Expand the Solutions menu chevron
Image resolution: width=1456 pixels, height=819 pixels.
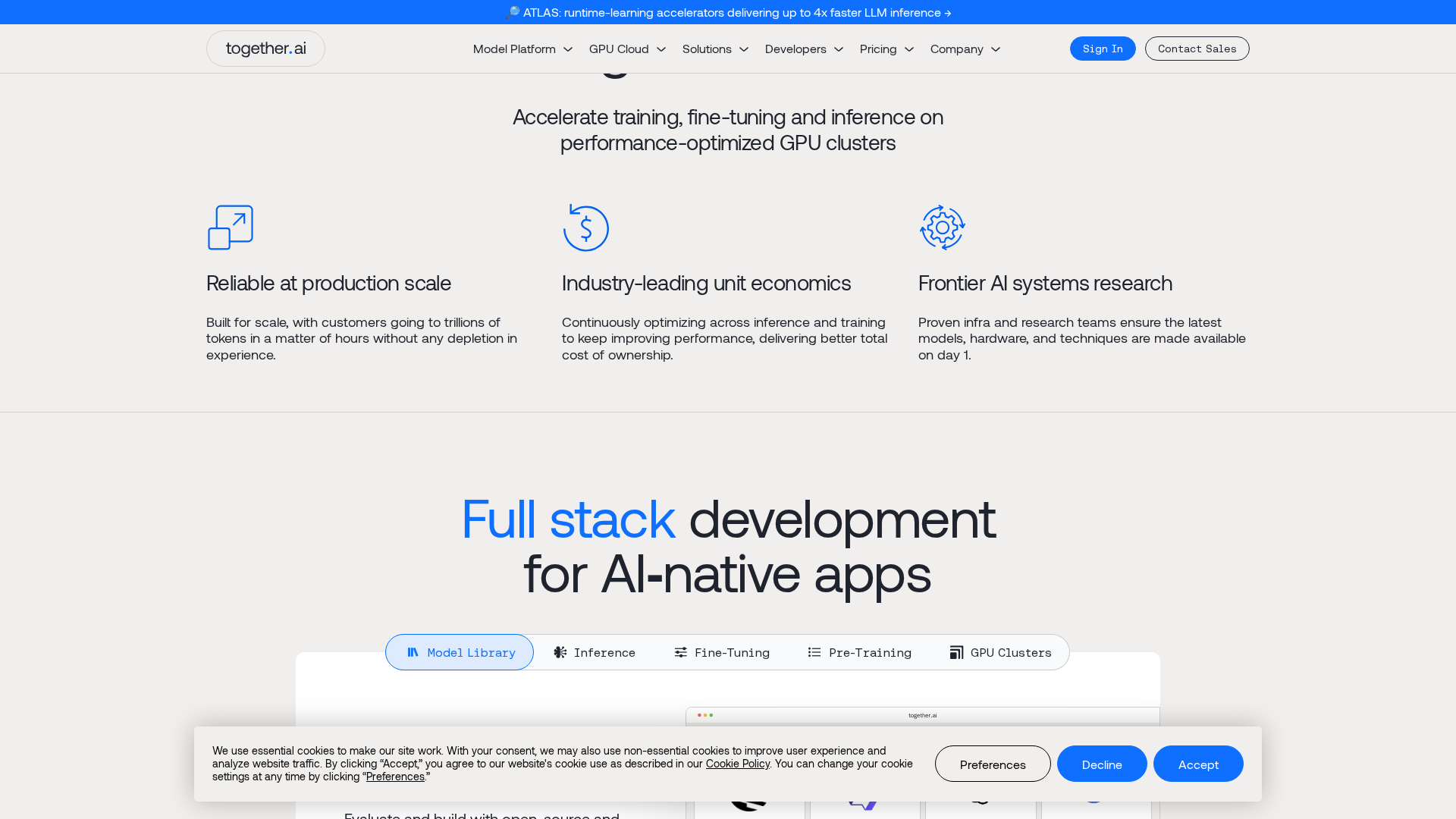tap(744, 49)
